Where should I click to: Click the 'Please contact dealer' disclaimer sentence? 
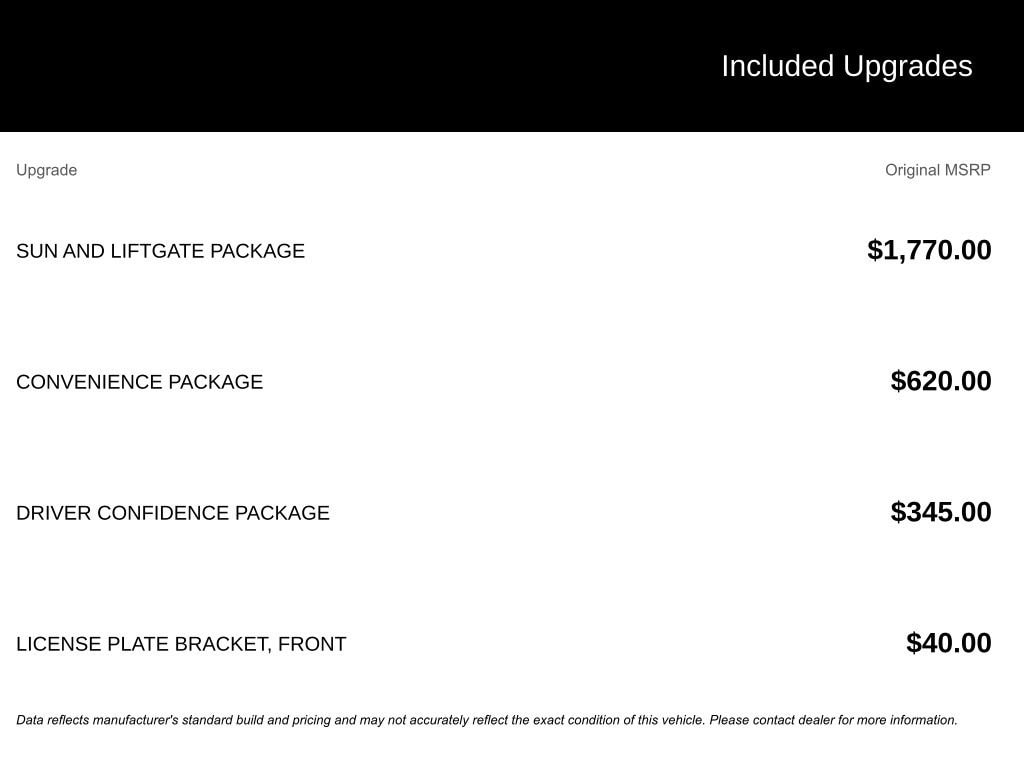[x=833, y=720]
